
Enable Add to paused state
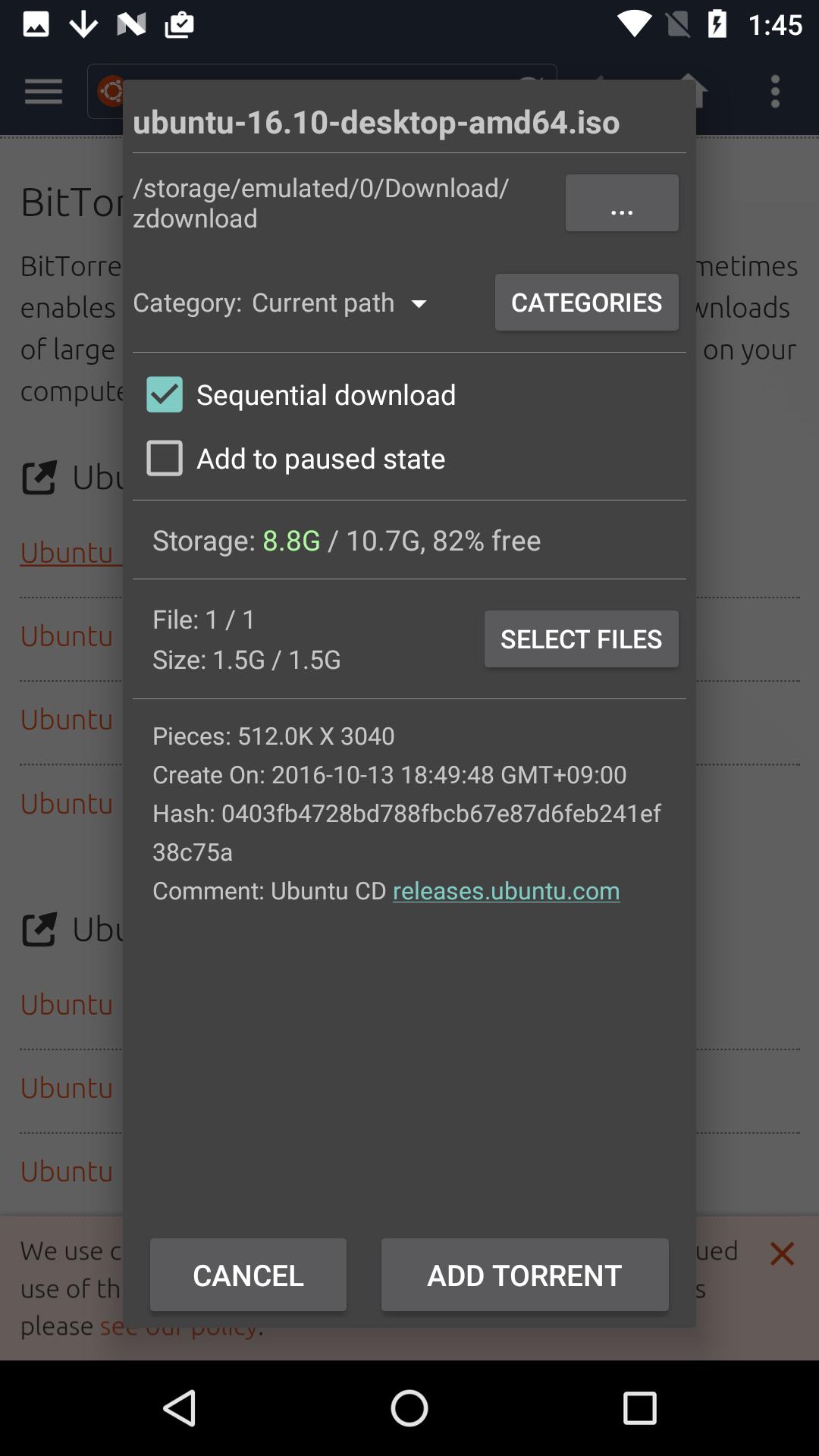(x=164, y=458)
